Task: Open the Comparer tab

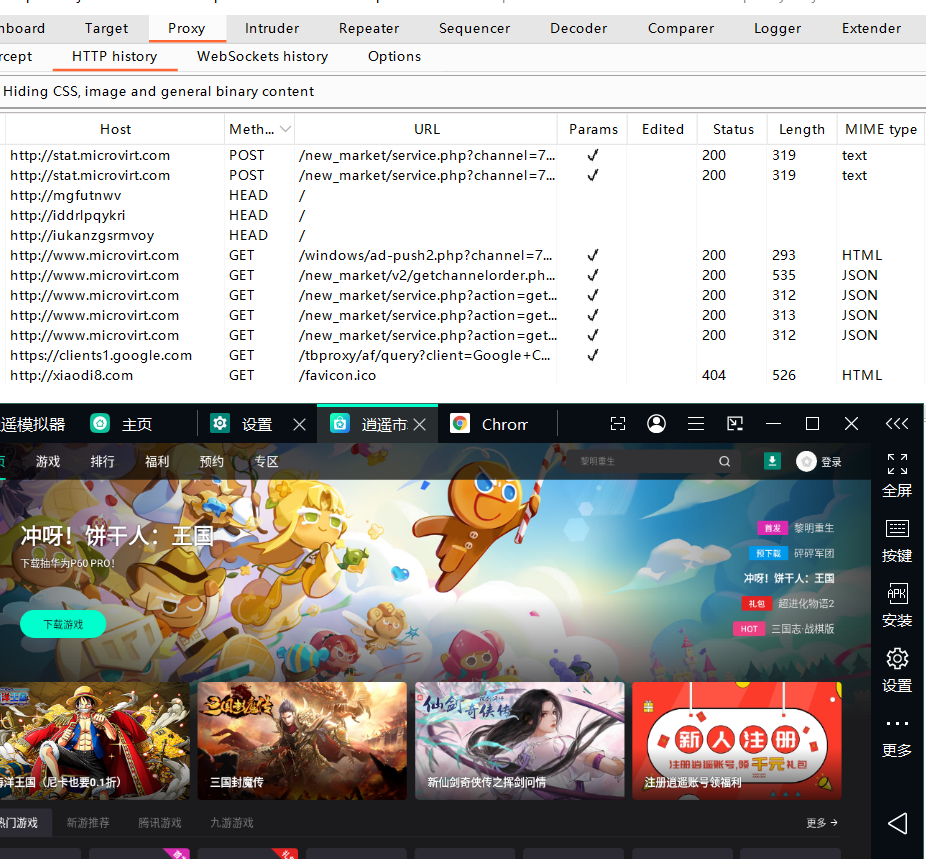Action: click(x=680, y=28)
